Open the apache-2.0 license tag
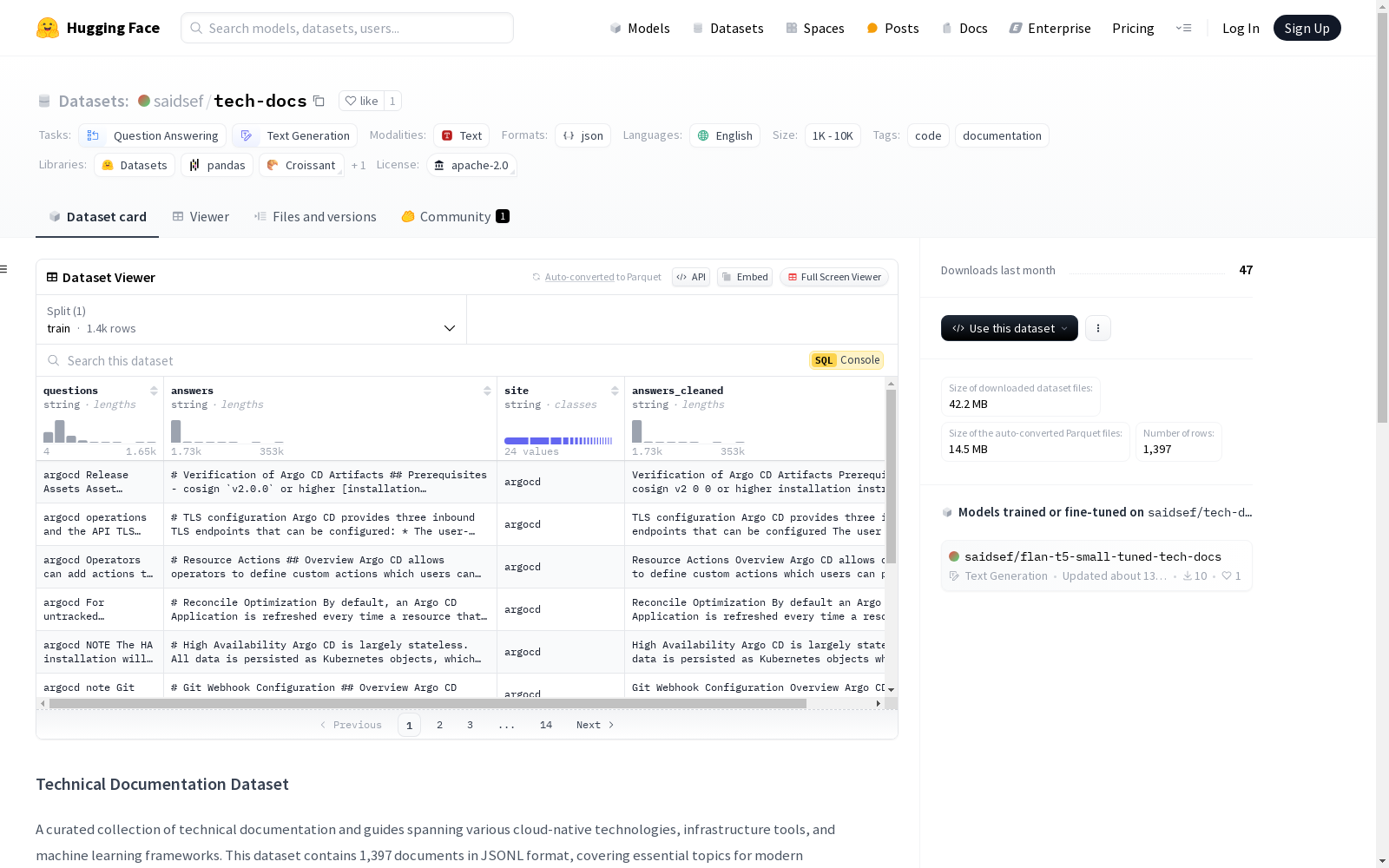 (471, 165)
